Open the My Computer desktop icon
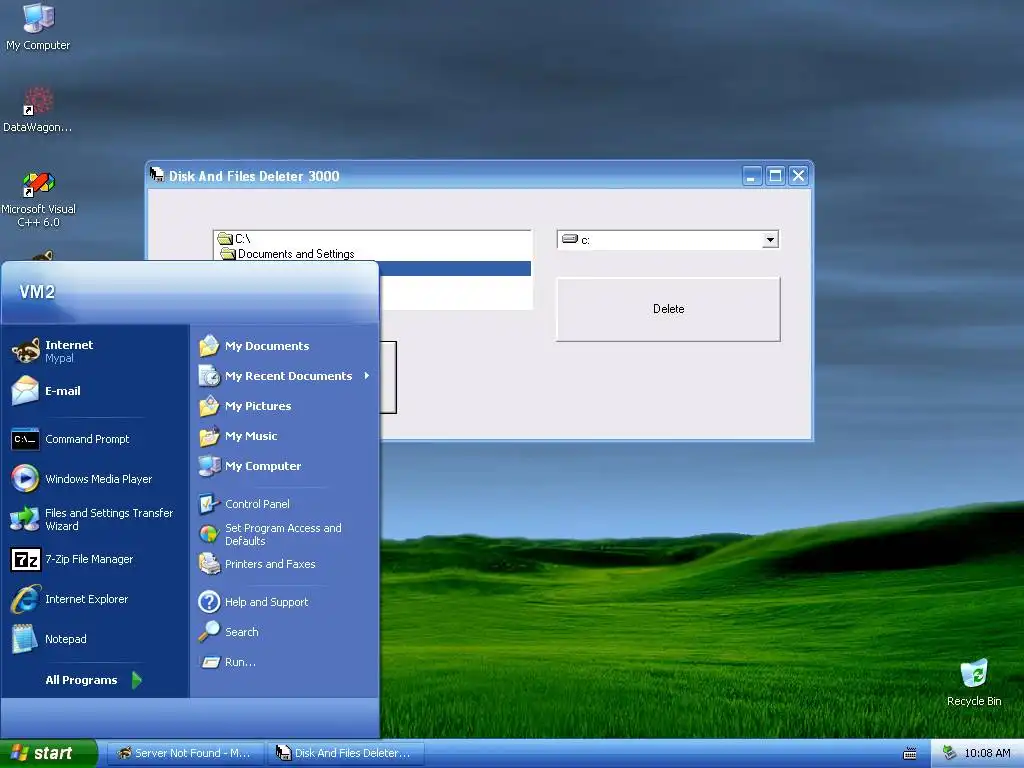Screen dimensions: 1024x768 click(x=38, y=26)
